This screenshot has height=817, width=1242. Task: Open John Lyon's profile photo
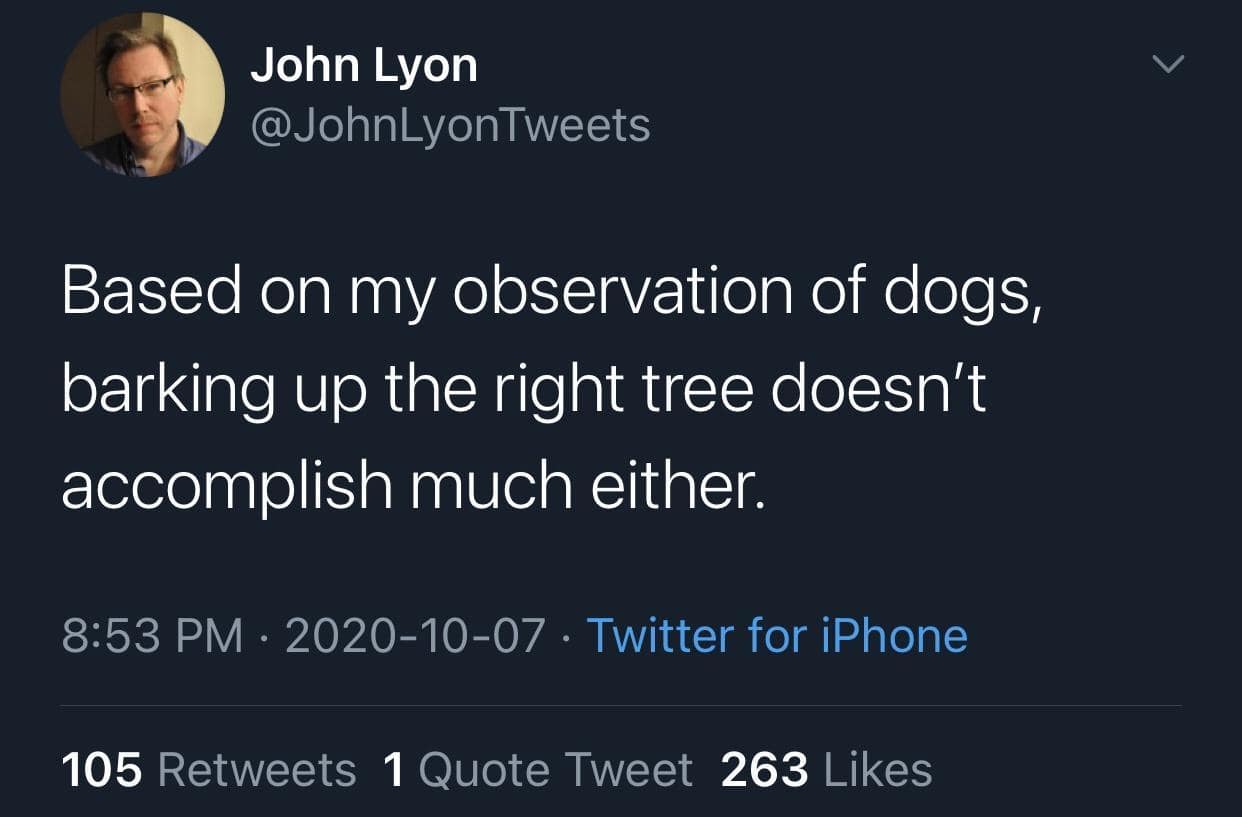point(142,97)
